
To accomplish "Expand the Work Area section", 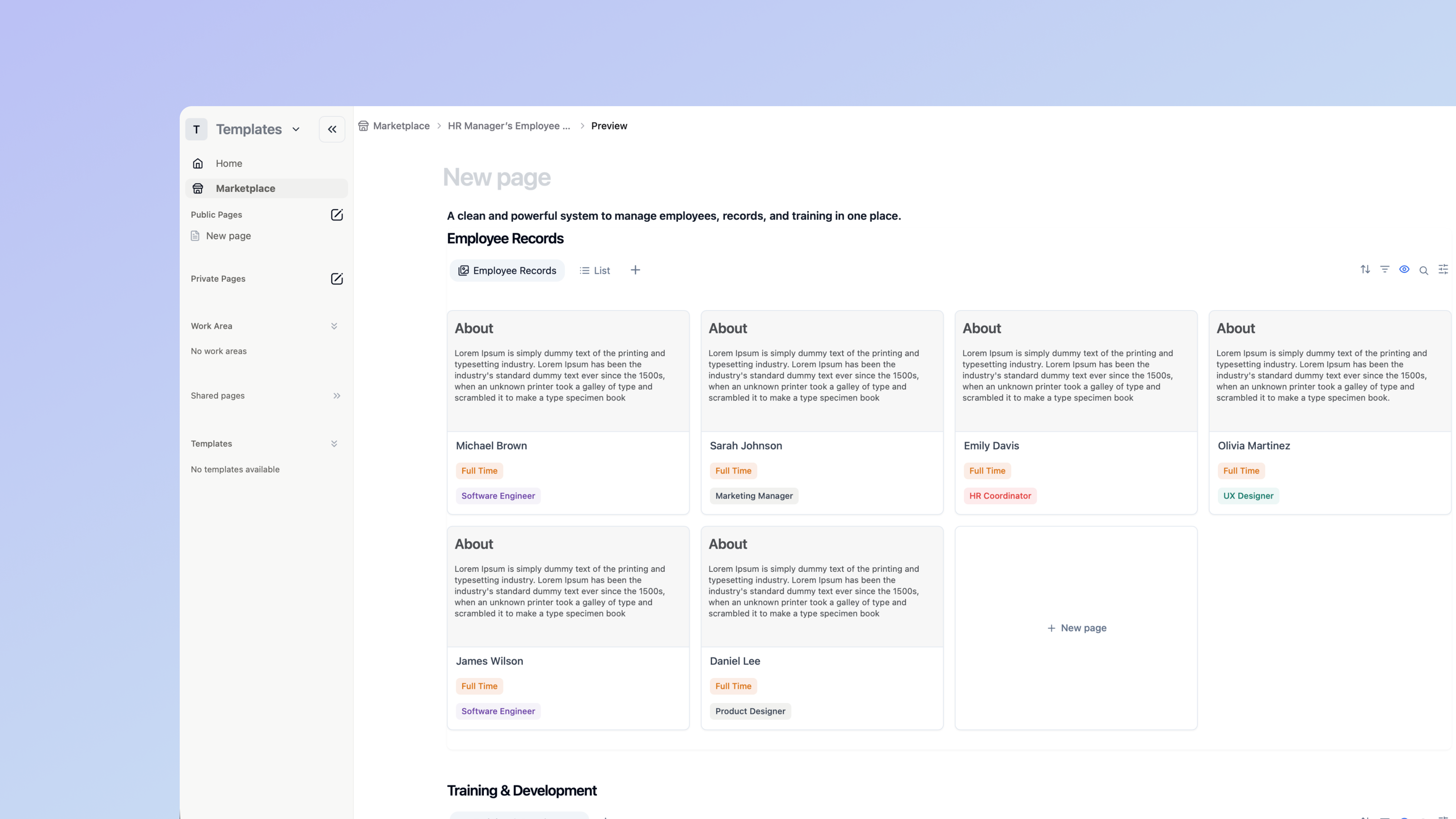I will pos(334,326).
